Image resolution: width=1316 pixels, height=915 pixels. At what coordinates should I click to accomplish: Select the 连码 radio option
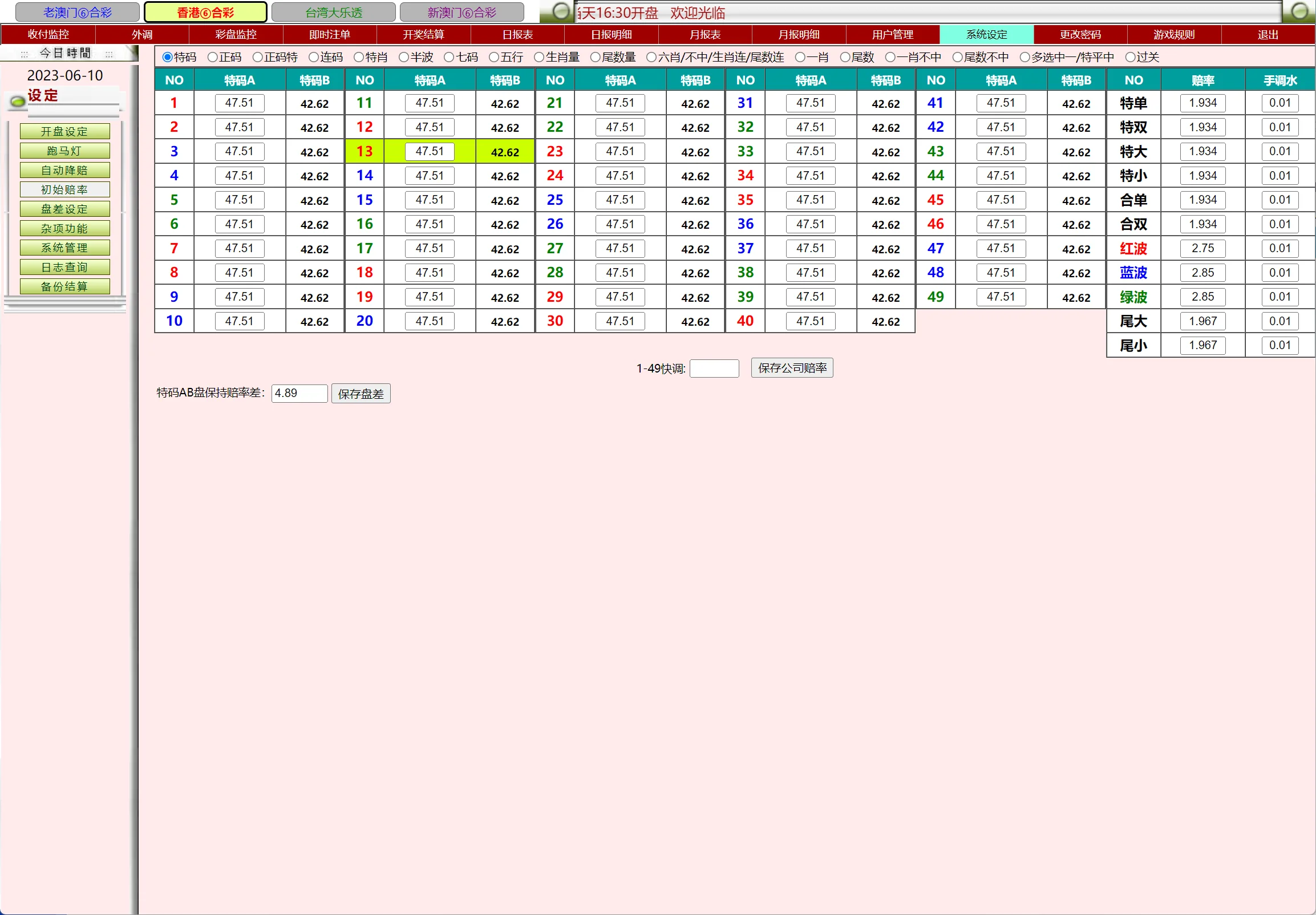click(314, 58)
